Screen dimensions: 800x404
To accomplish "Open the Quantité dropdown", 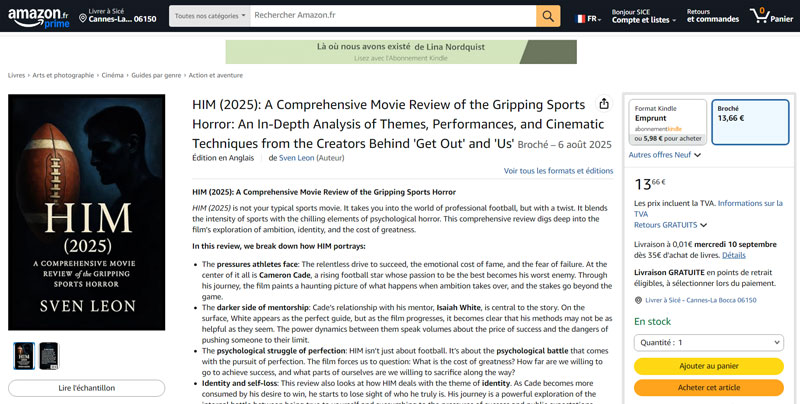I will tap(709, 343).
